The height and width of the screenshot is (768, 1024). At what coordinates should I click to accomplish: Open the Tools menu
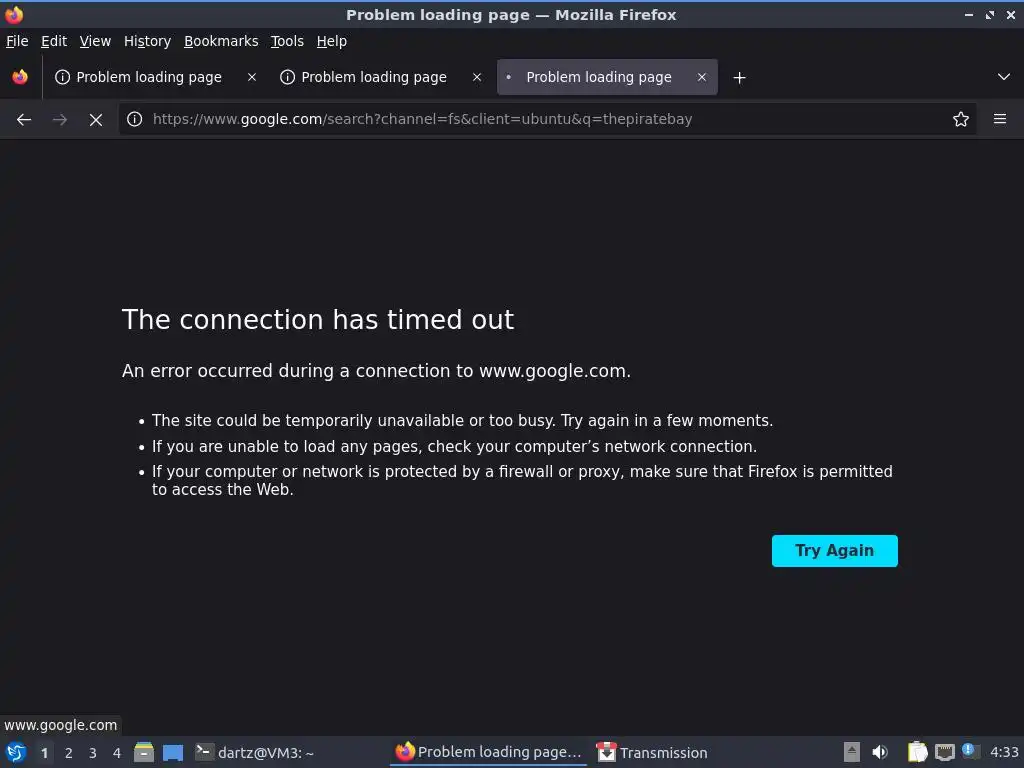[287, 41]
